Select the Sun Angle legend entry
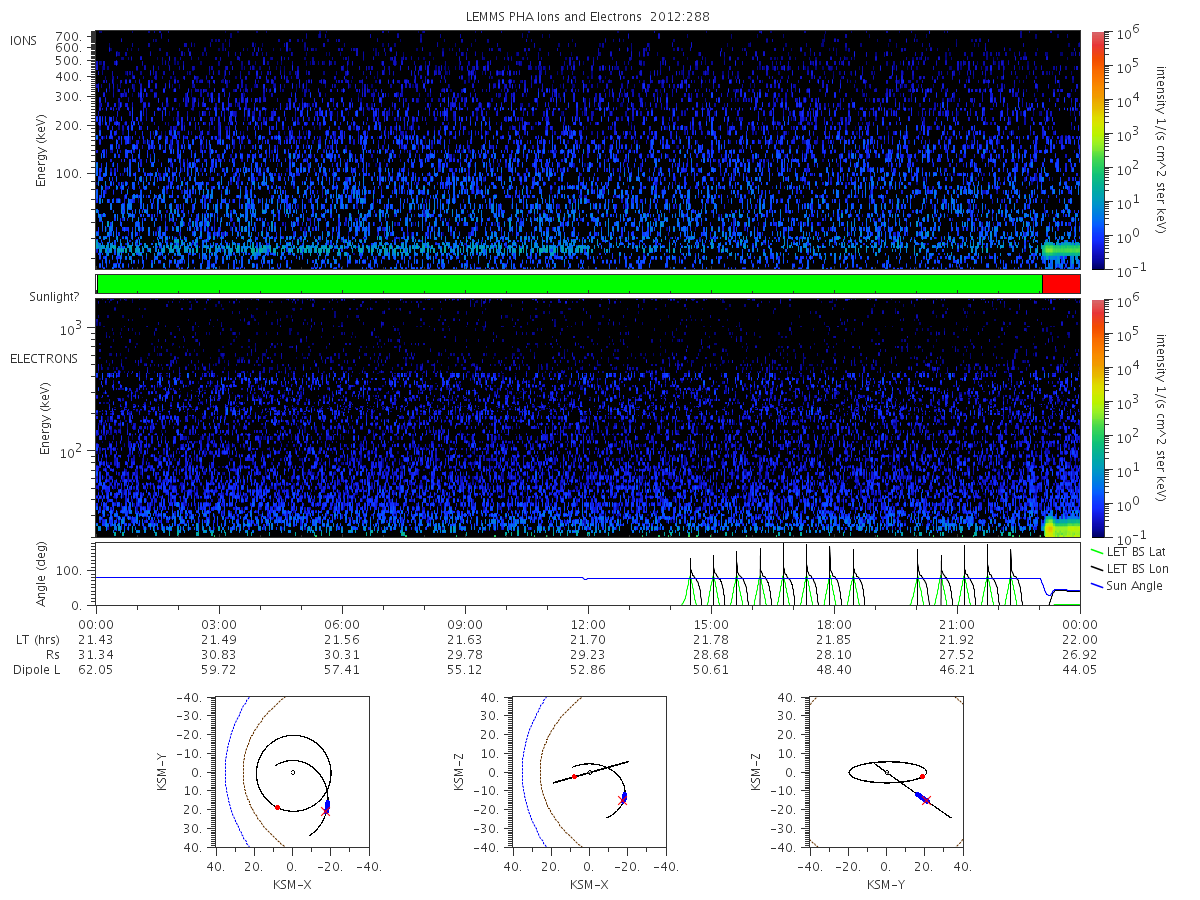1200x900 pixels. click(1133, 585)
